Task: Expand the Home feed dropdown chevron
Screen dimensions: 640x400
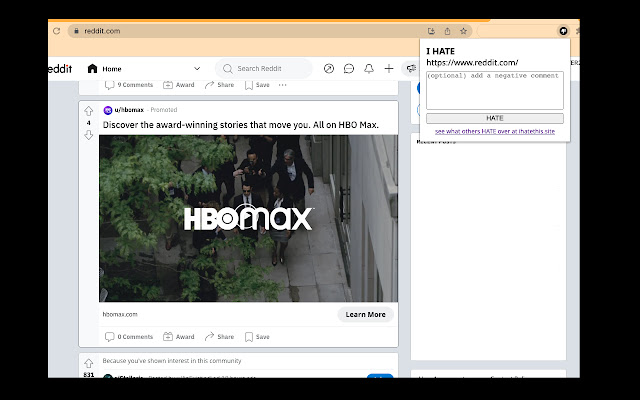Action: click(x=197, y=69)
